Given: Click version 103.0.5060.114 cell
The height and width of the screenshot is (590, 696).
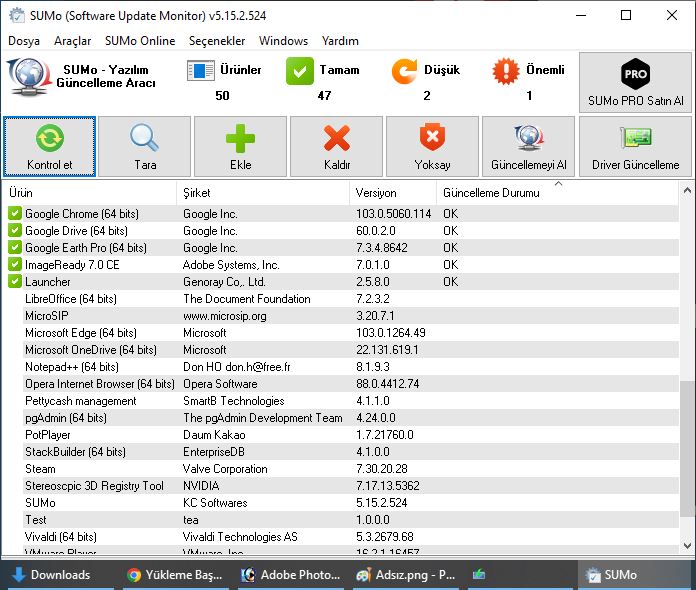Looking at the screenshot, I should click(393, 214).
